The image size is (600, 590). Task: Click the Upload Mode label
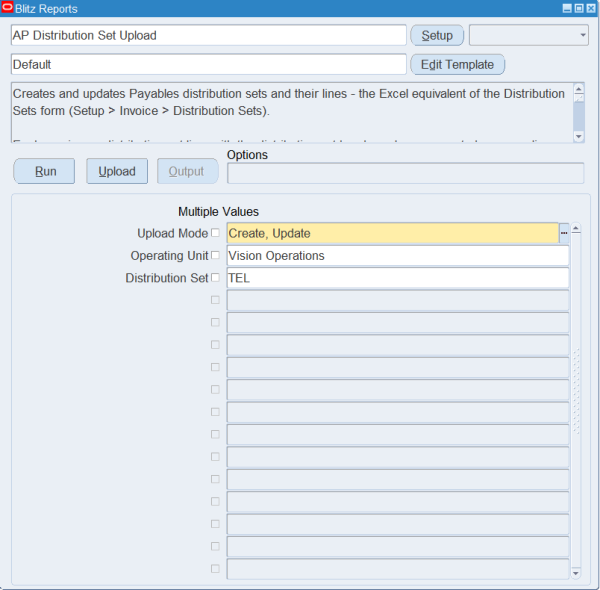(173, 233)
